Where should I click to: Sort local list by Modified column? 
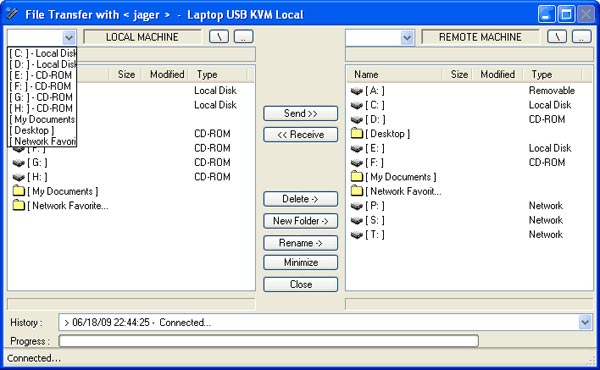[166, 74]
